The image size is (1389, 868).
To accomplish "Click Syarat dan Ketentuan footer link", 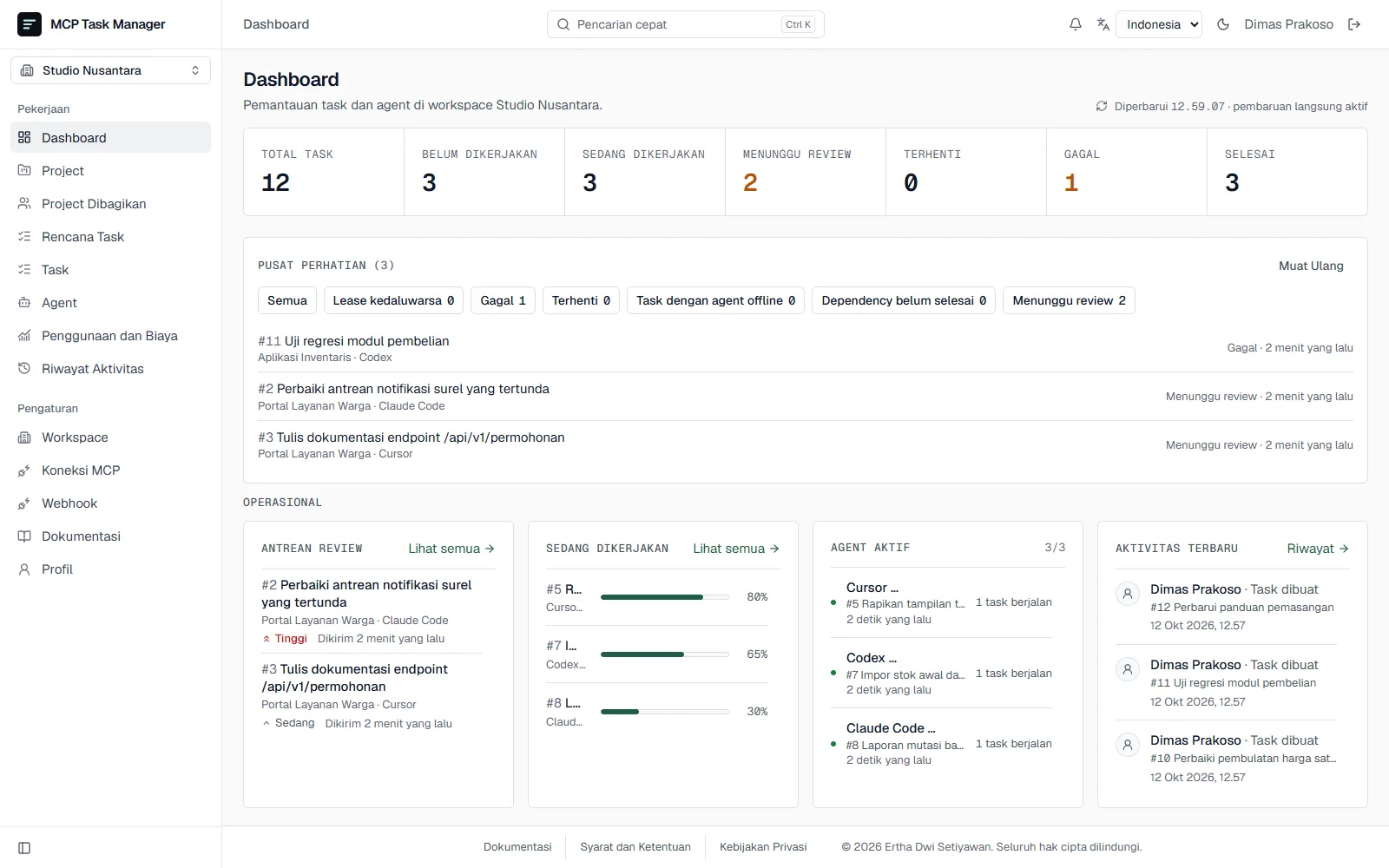I will coord(635,847).
